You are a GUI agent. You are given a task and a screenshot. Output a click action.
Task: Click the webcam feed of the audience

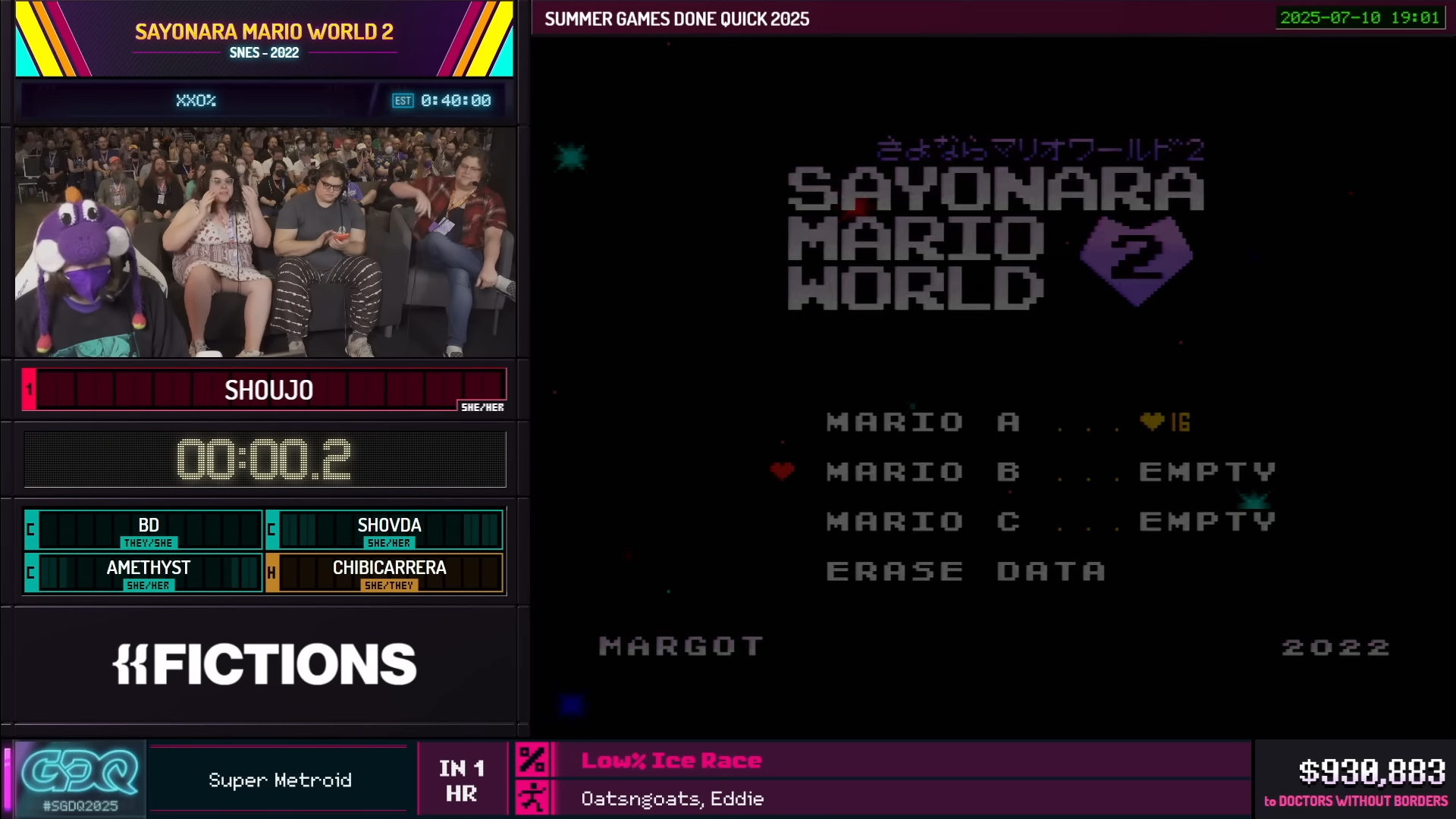coord(265,242)
